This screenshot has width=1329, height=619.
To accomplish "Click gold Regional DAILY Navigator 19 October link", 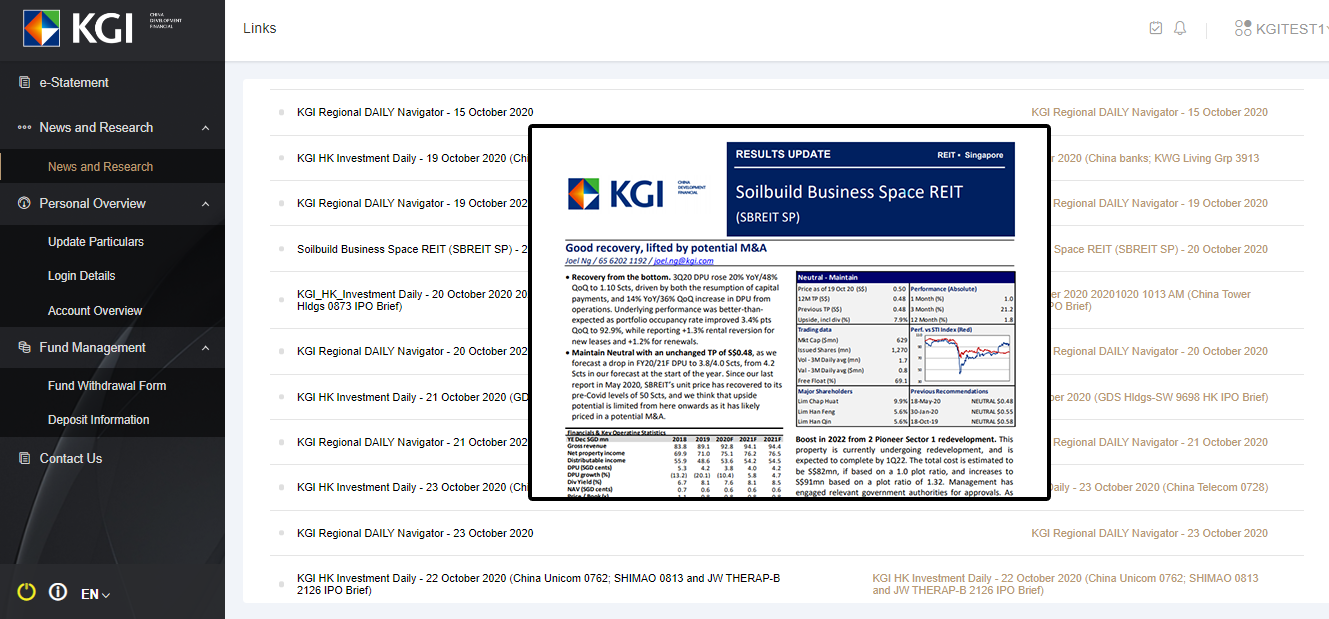I will tap(1159, 203).
